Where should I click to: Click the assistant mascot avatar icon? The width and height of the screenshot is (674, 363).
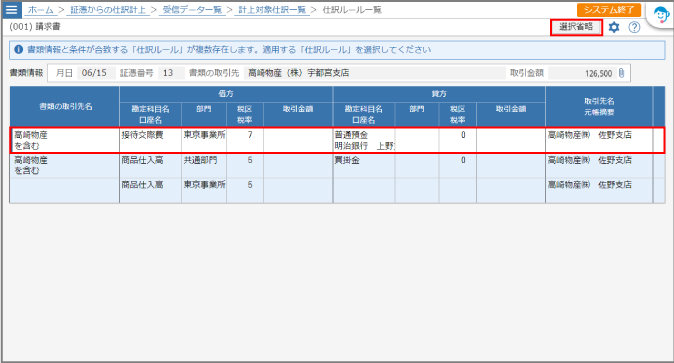point(661,15)
